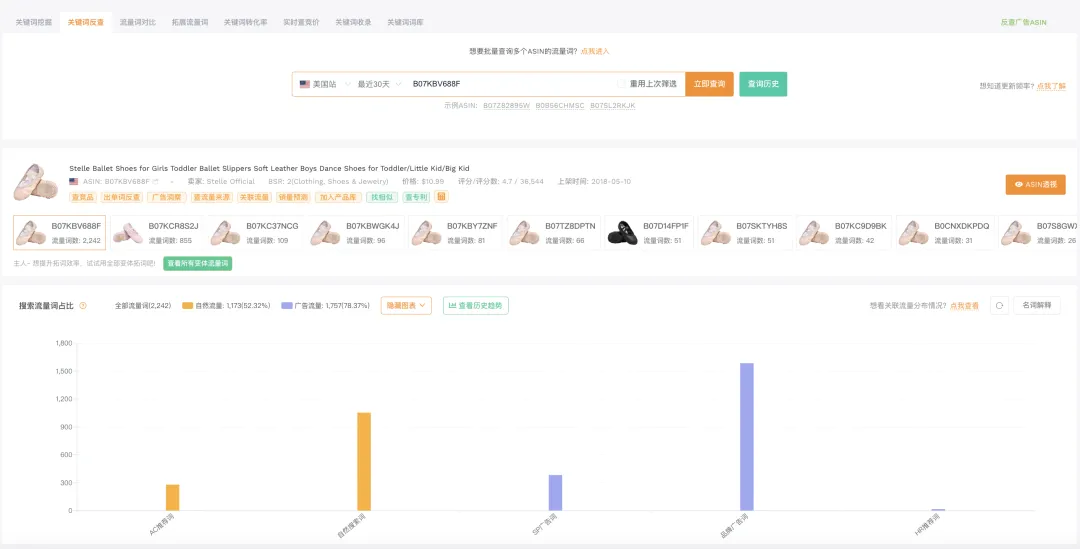Screen dimensions: 1080x549
Task: Click the help icon beside 搜索流量词占比
Action: tap(83, 306)
